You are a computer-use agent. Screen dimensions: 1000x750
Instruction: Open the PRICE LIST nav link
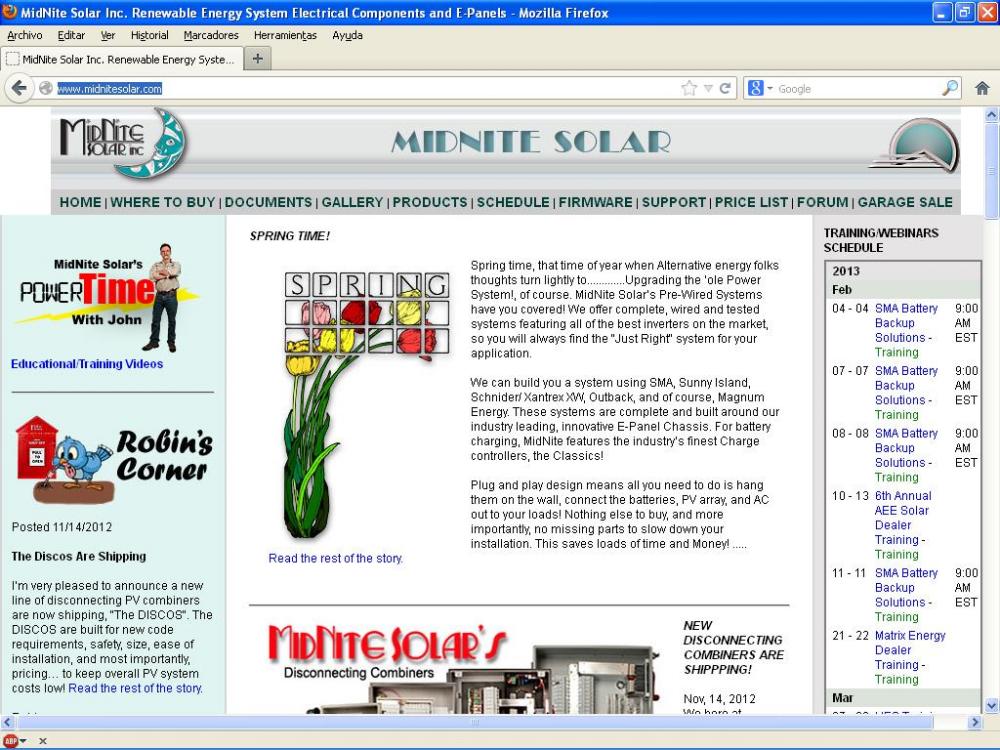(x=751, y=202)
